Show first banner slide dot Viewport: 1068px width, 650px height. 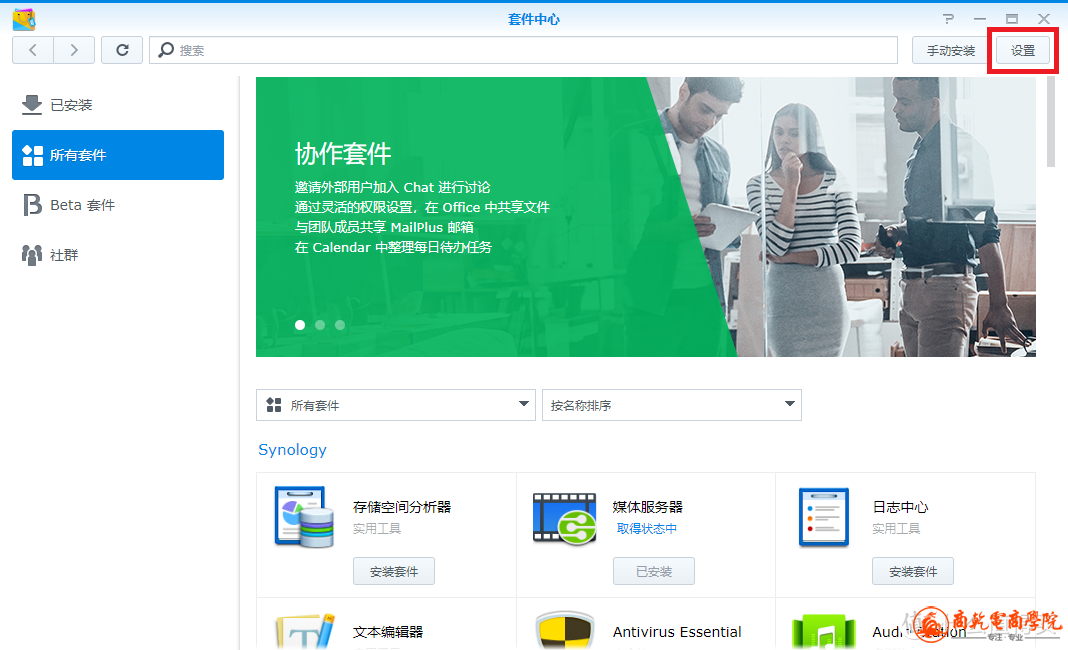tap(300, 325)
